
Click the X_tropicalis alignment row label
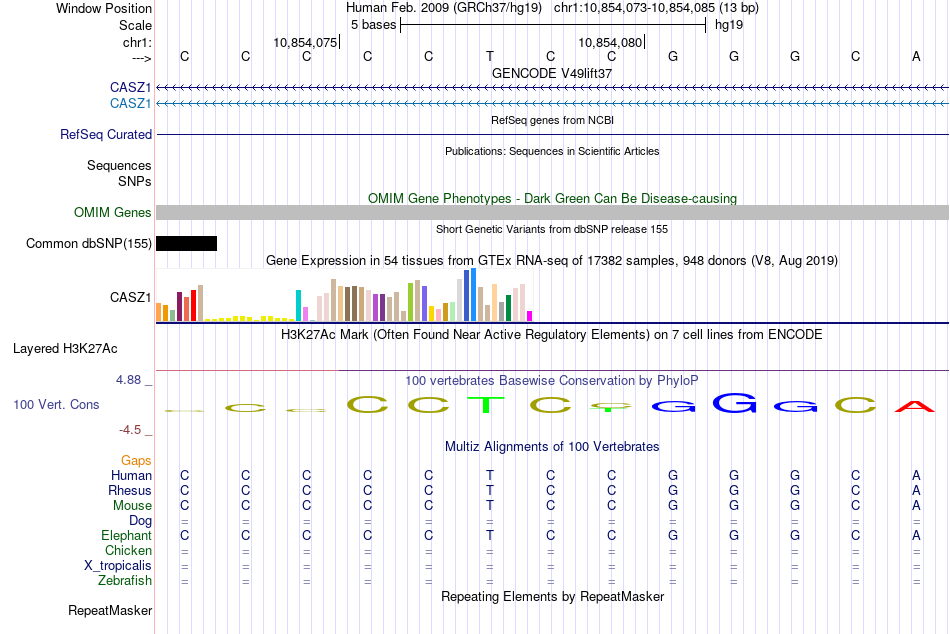[118, 566]
